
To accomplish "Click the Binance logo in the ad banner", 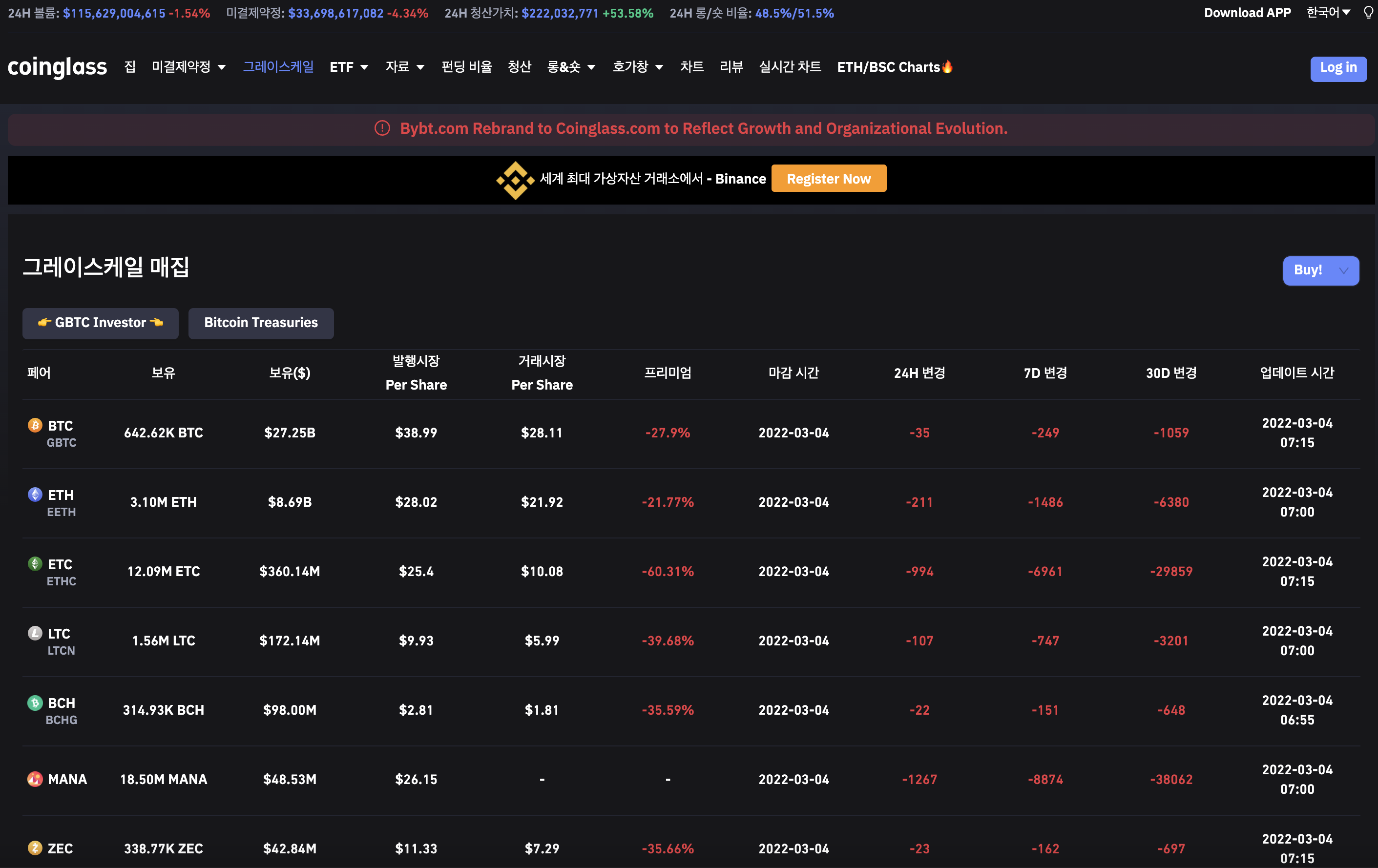I will coord(515,180).
